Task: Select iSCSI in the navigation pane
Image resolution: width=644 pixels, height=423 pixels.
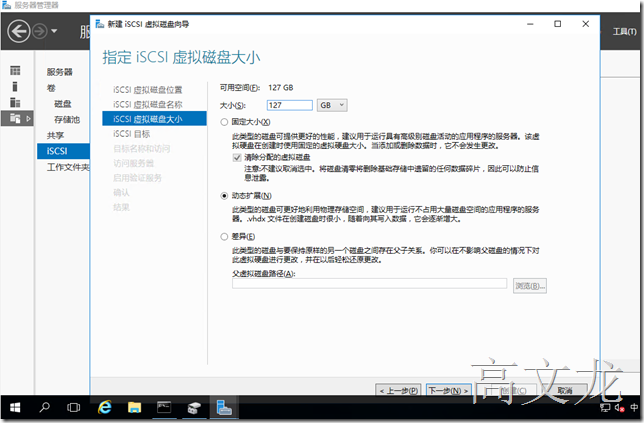Action: point(63,151)
